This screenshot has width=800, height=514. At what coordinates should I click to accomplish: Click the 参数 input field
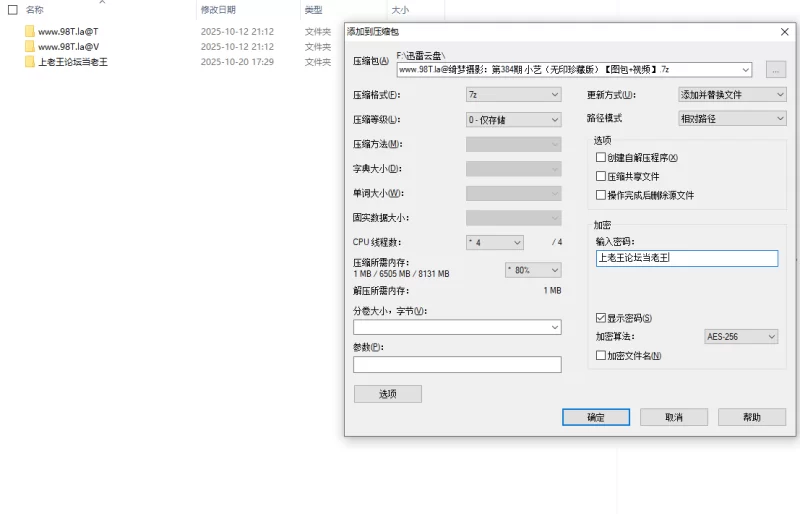click(x=457, y=365)
